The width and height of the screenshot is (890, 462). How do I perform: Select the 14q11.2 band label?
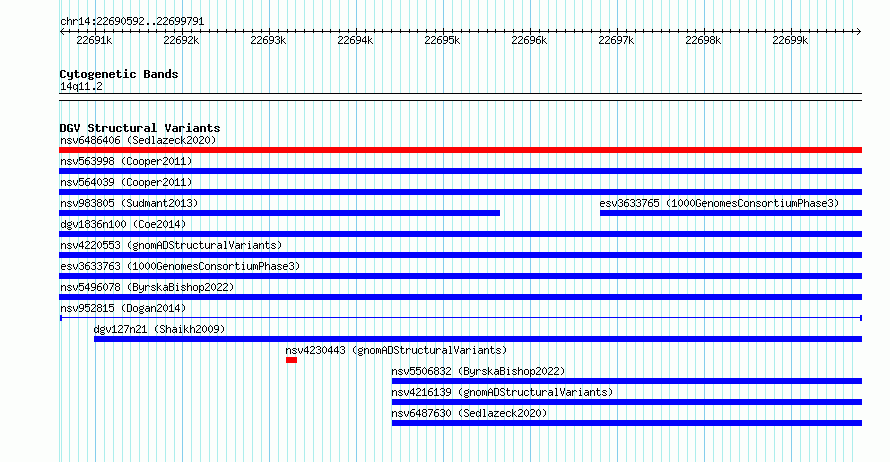click(81, 86)
